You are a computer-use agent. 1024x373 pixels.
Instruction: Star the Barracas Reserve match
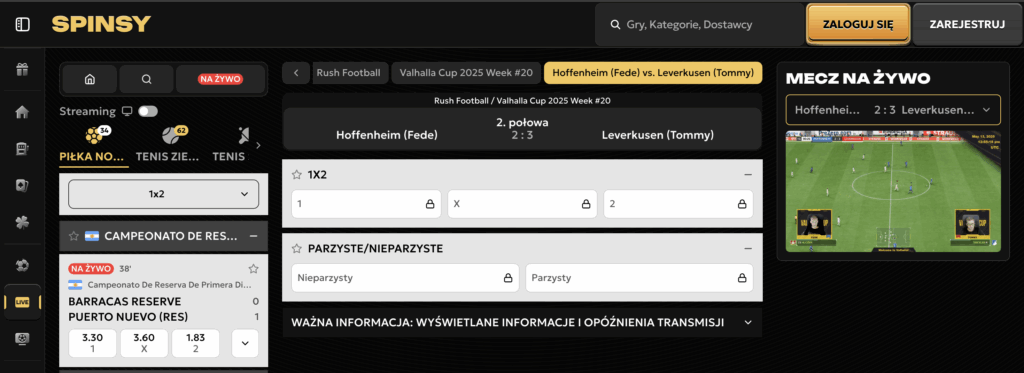click(x=253, y=268)
